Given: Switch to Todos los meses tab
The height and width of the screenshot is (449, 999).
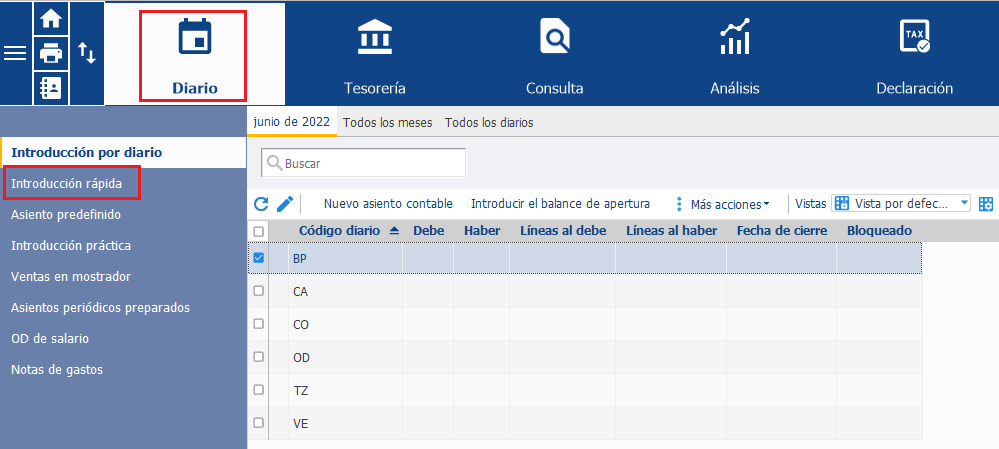Looking at the screenshot, I should (387, 122).
